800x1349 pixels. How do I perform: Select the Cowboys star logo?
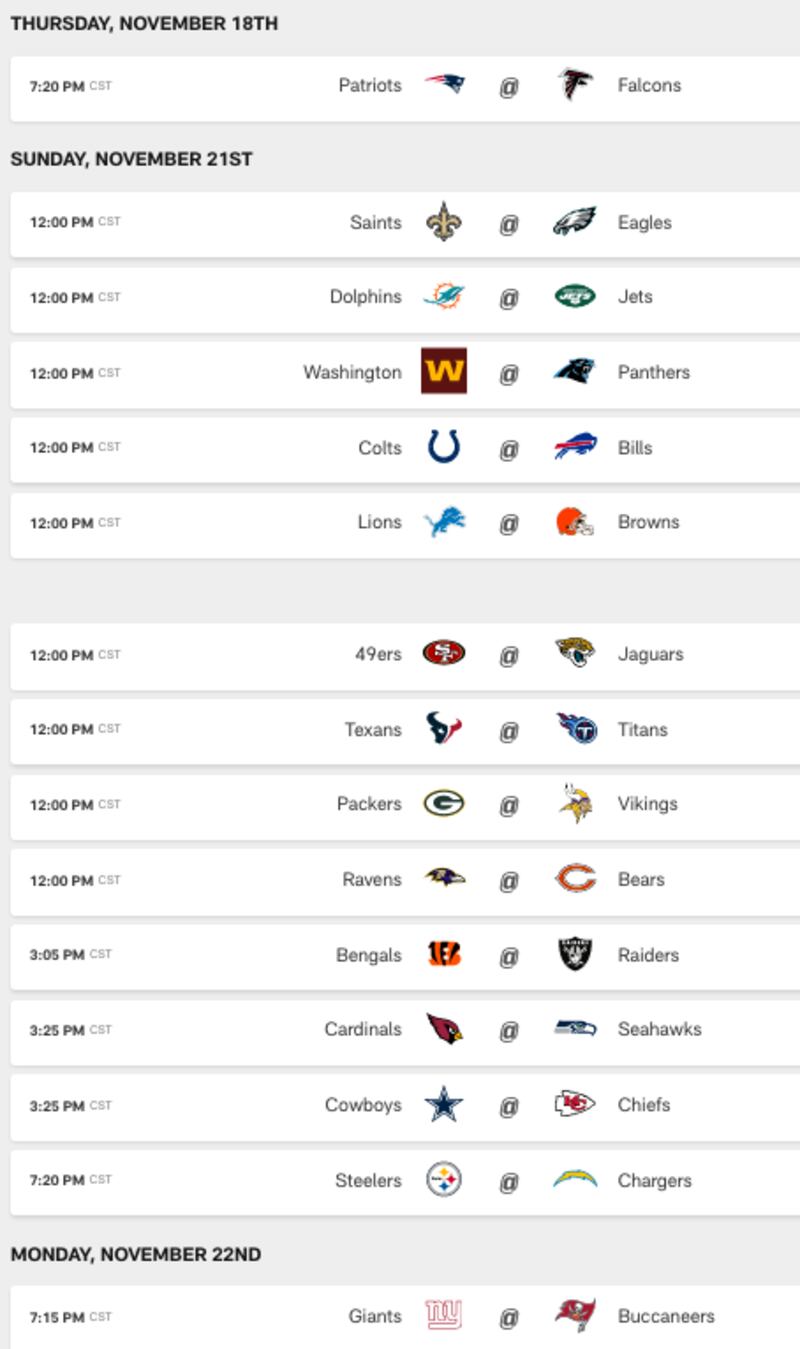[x=444, y=1105]
